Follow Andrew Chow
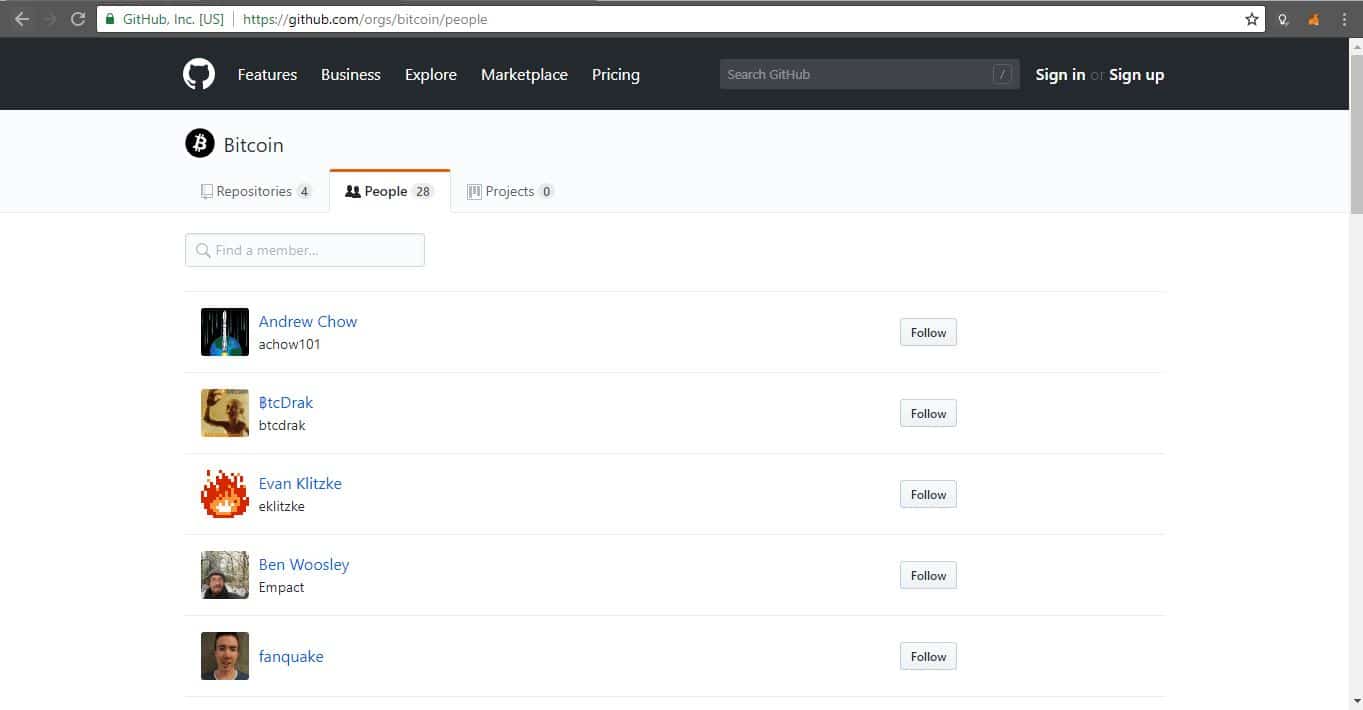 pyautogui.click(x=928, y=333)
